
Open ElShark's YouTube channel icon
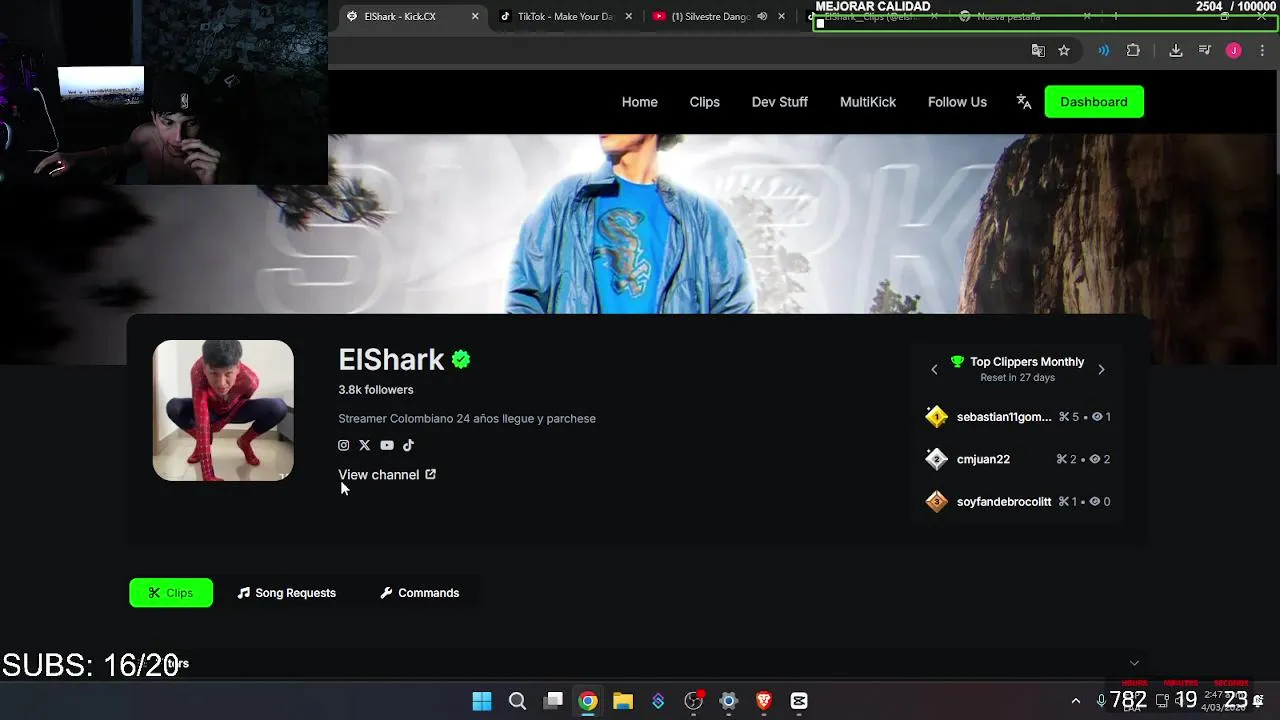tap(387, 445)
